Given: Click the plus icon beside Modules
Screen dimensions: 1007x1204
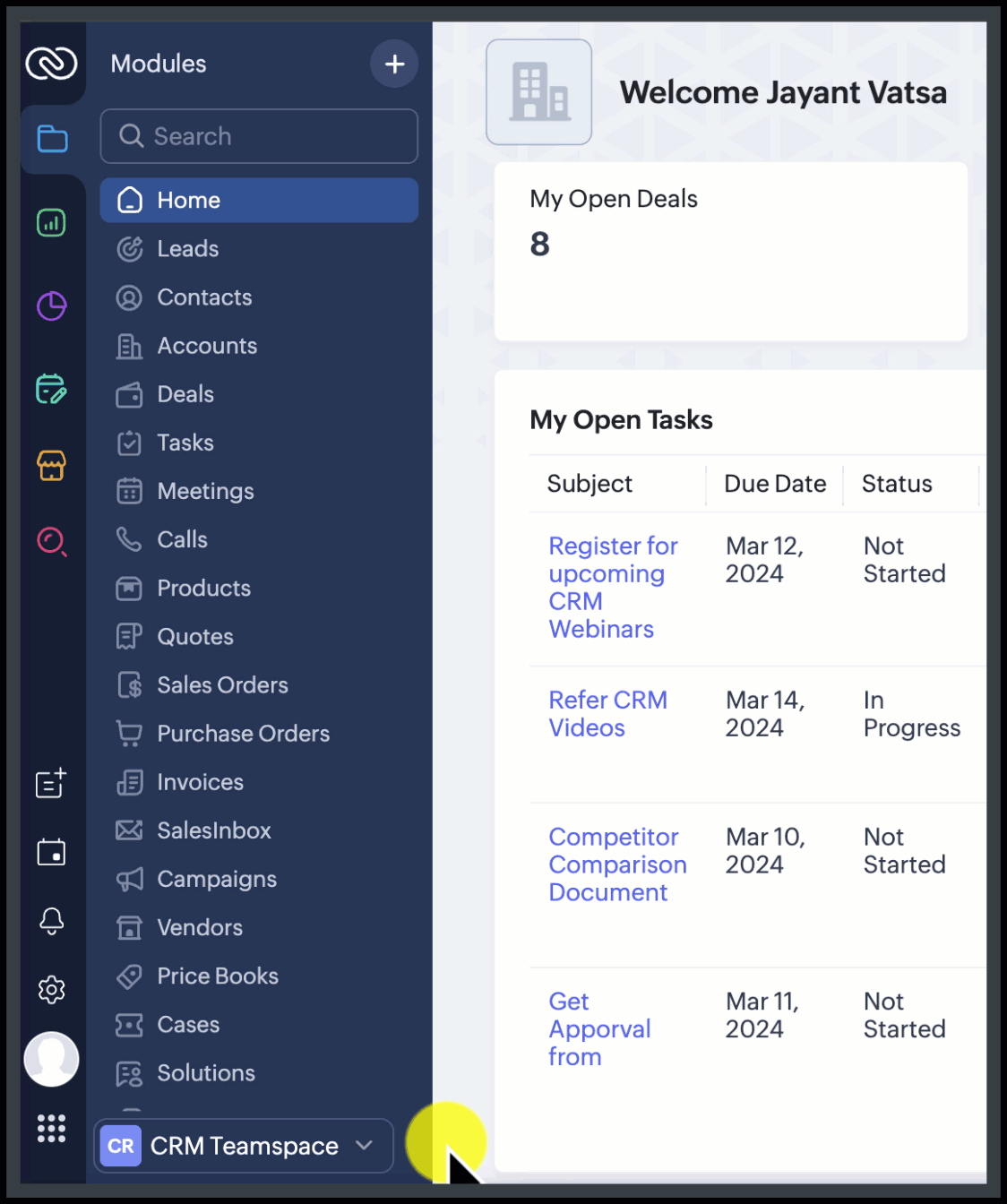Looking at the screenshot, I should tap(394, 64).
